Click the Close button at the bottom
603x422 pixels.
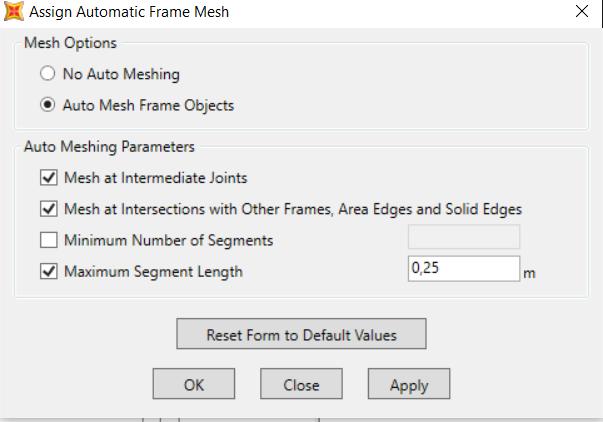click(301, 384)
